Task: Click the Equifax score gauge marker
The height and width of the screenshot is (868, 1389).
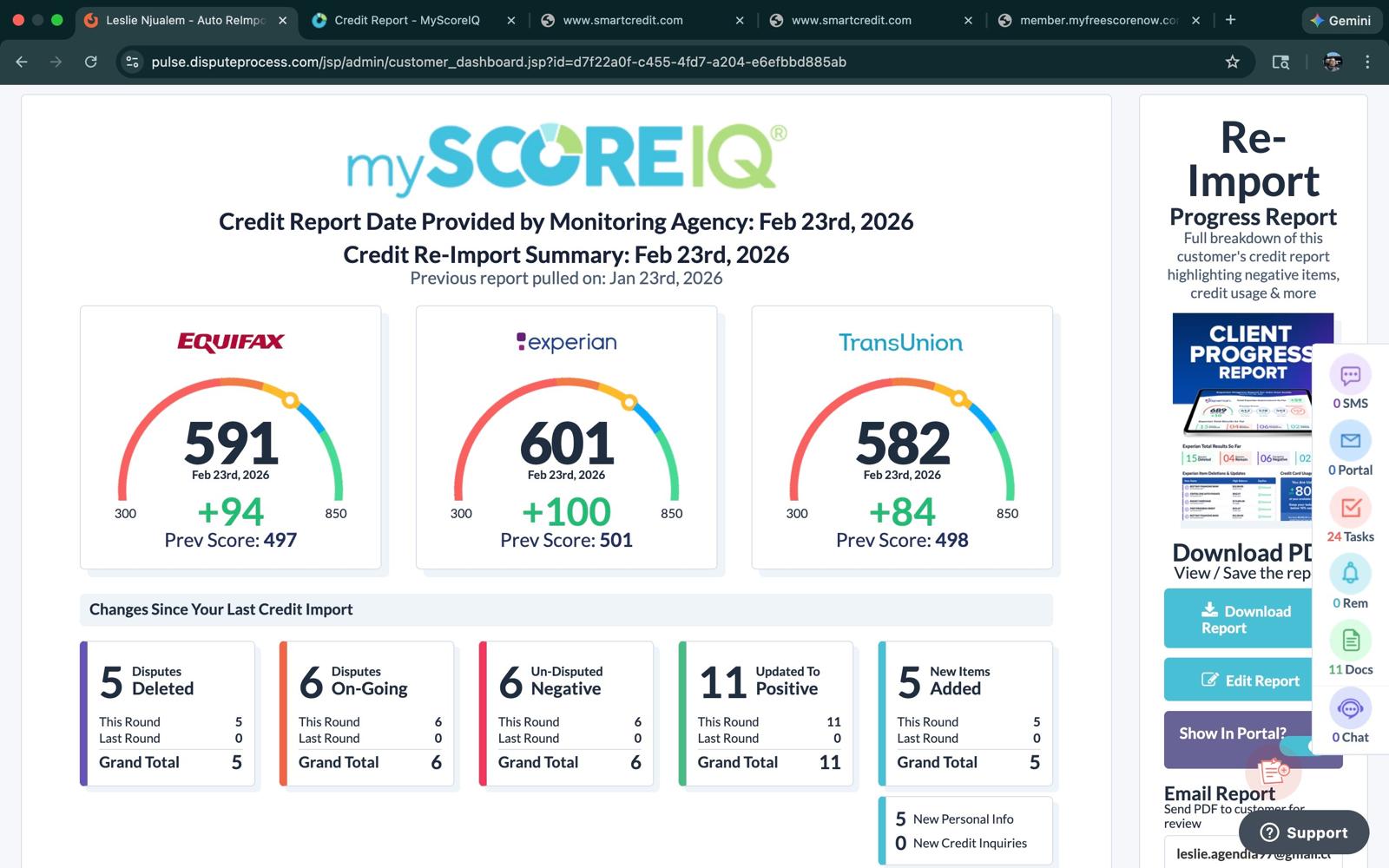Action: 291,400
